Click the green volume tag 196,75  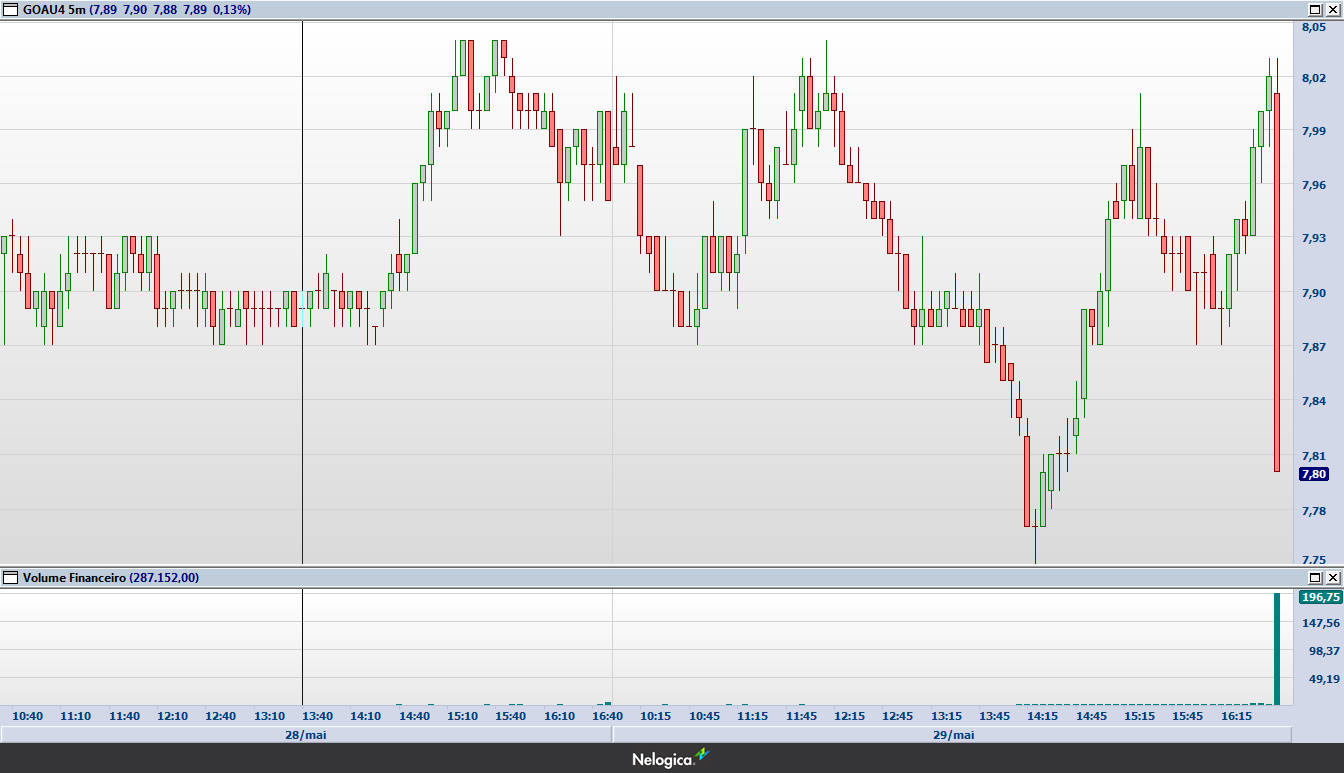[1320, 597]
